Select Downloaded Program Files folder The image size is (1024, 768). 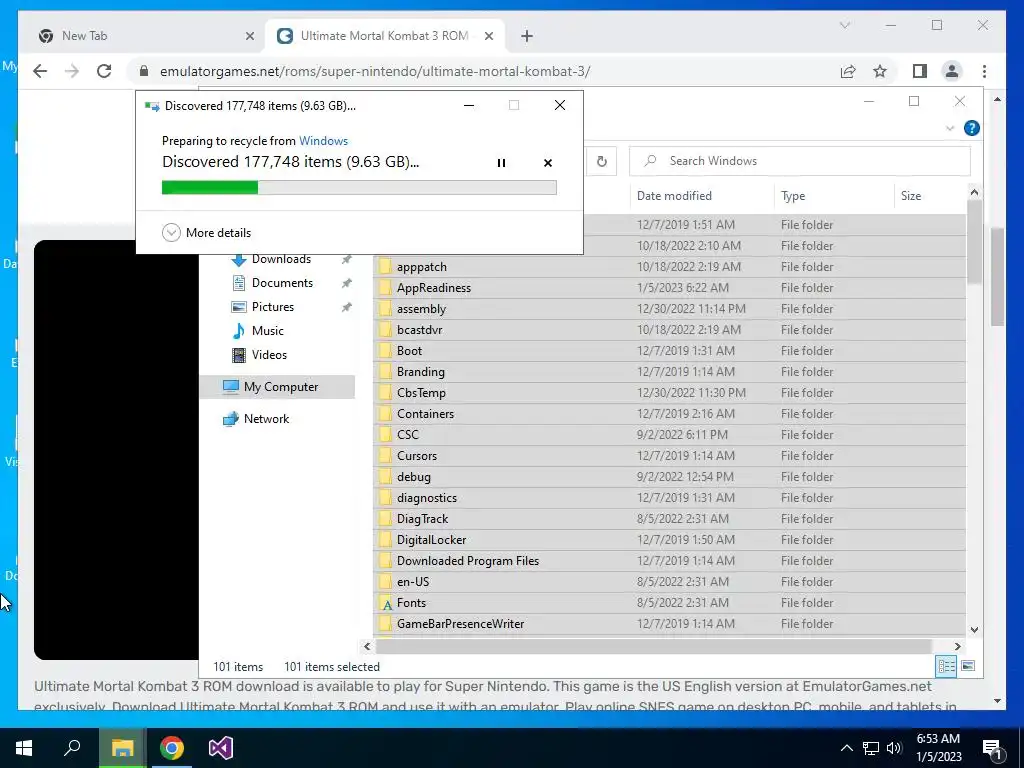(669, 560)
